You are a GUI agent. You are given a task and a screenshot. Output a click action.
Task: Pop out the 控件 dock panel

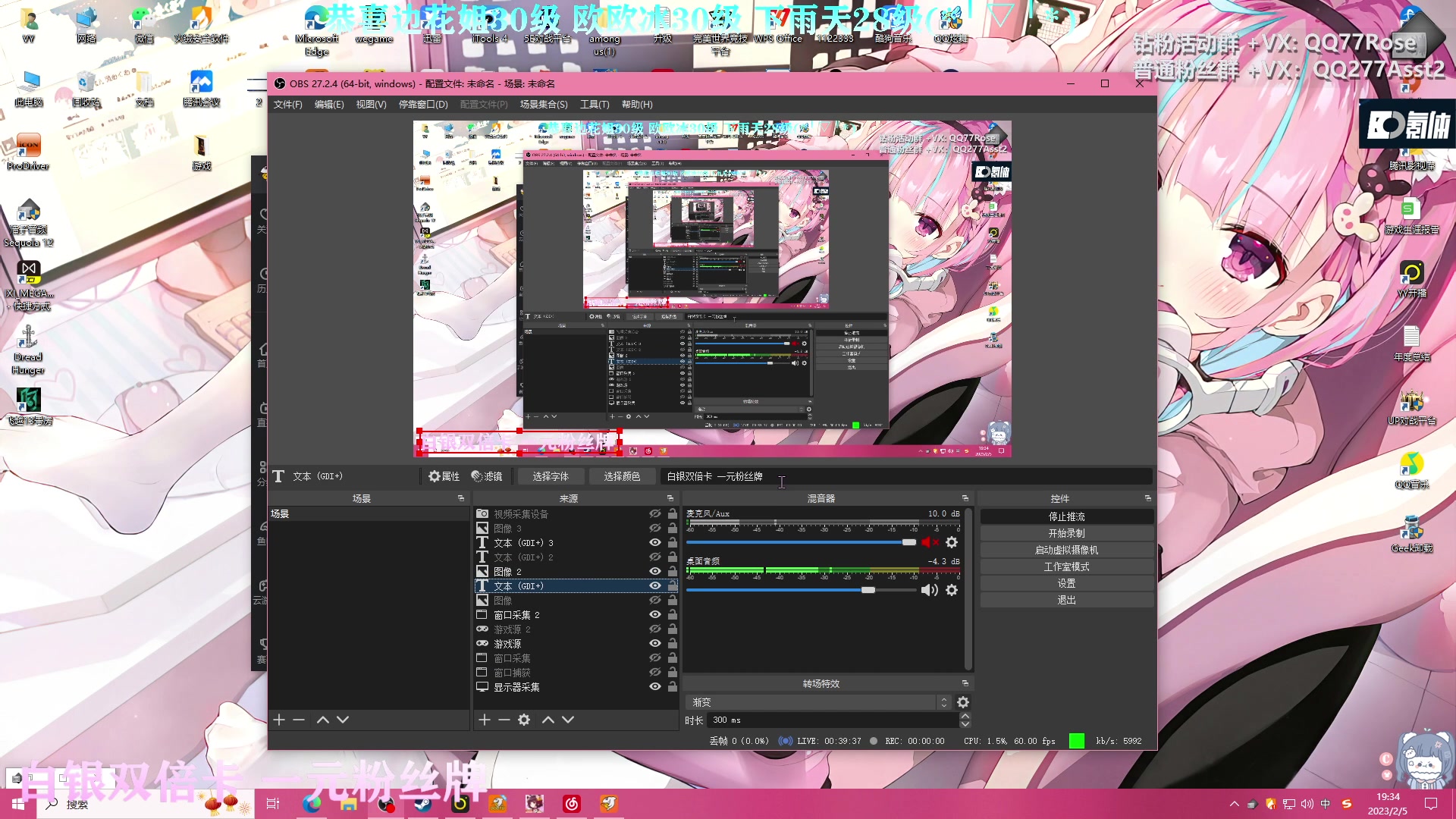1148,498
